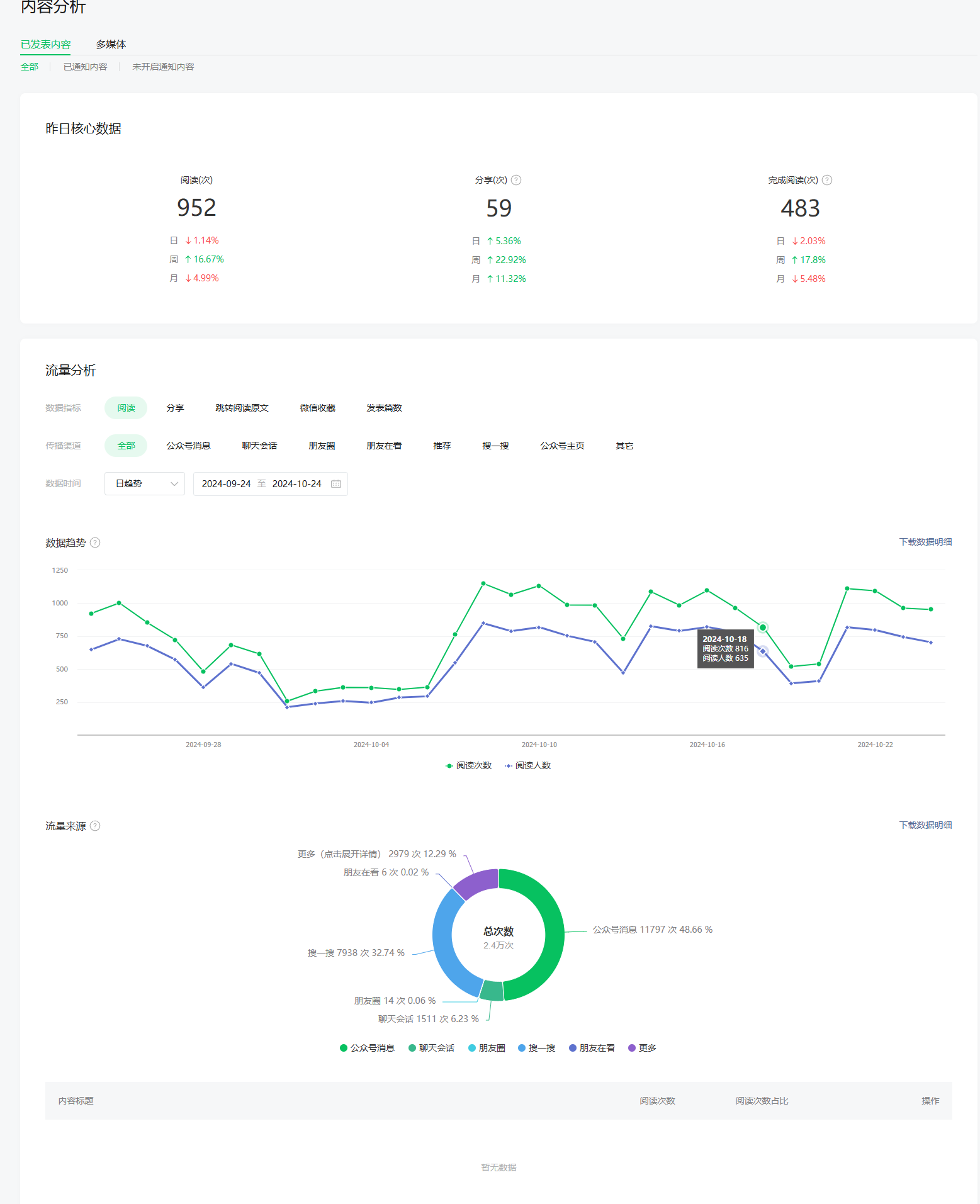980x1204 pixels.
Task: Expand 更多（点击展开详情）label in donut chart
Action: (376, 854)
